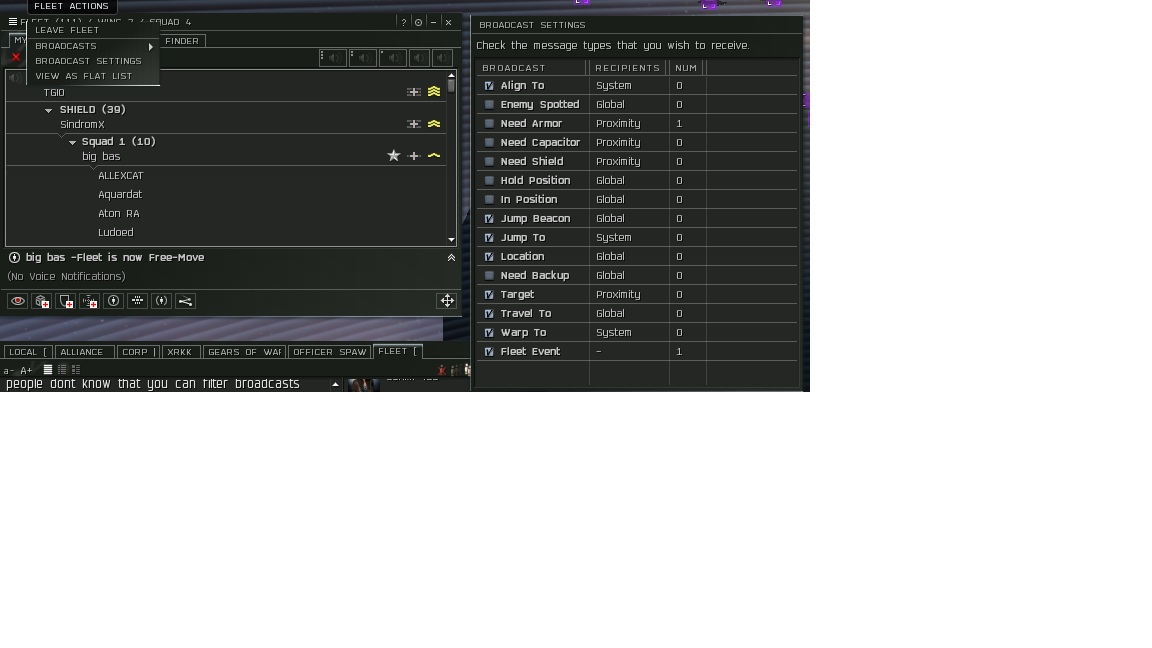This screenshot has width=1152, height=648.
Task: Select fleet member ALLEXCAT
Action: coord(120,176)
